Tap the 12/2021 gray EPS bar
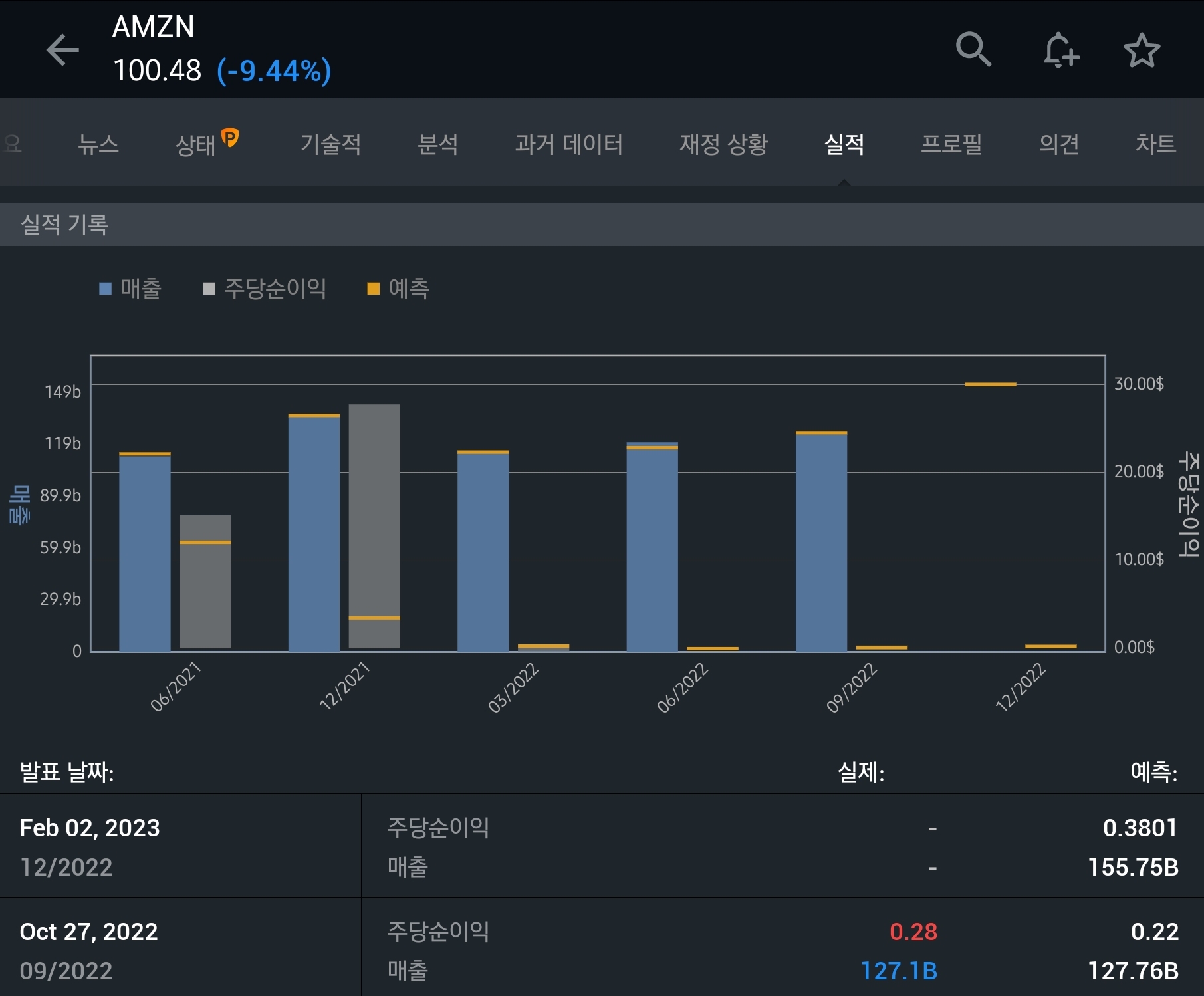 [x=374, y=526]
